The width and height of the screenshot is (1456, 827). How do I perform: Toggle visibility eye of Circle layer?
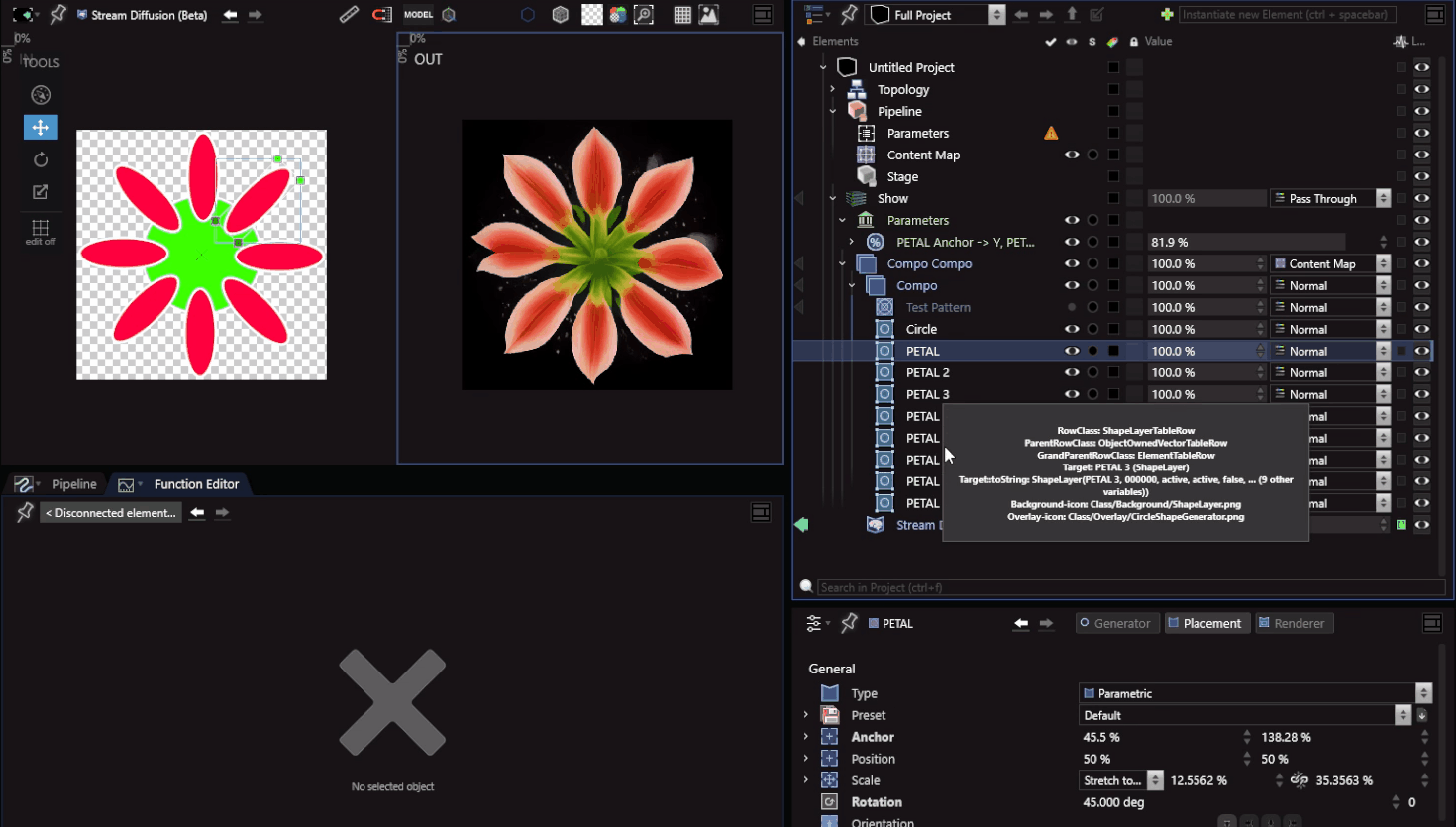tap(1072, 329)
